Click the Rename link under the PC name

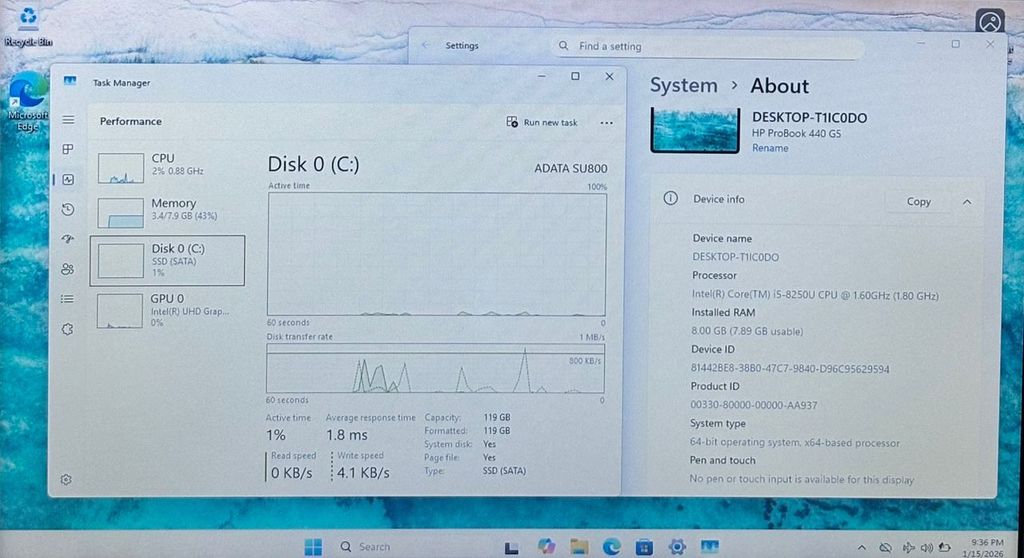click(770, 148)
